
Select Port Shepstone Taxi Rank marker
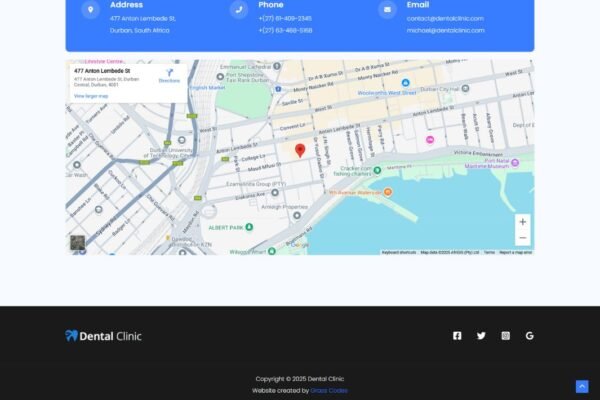[x=220, y=77]
